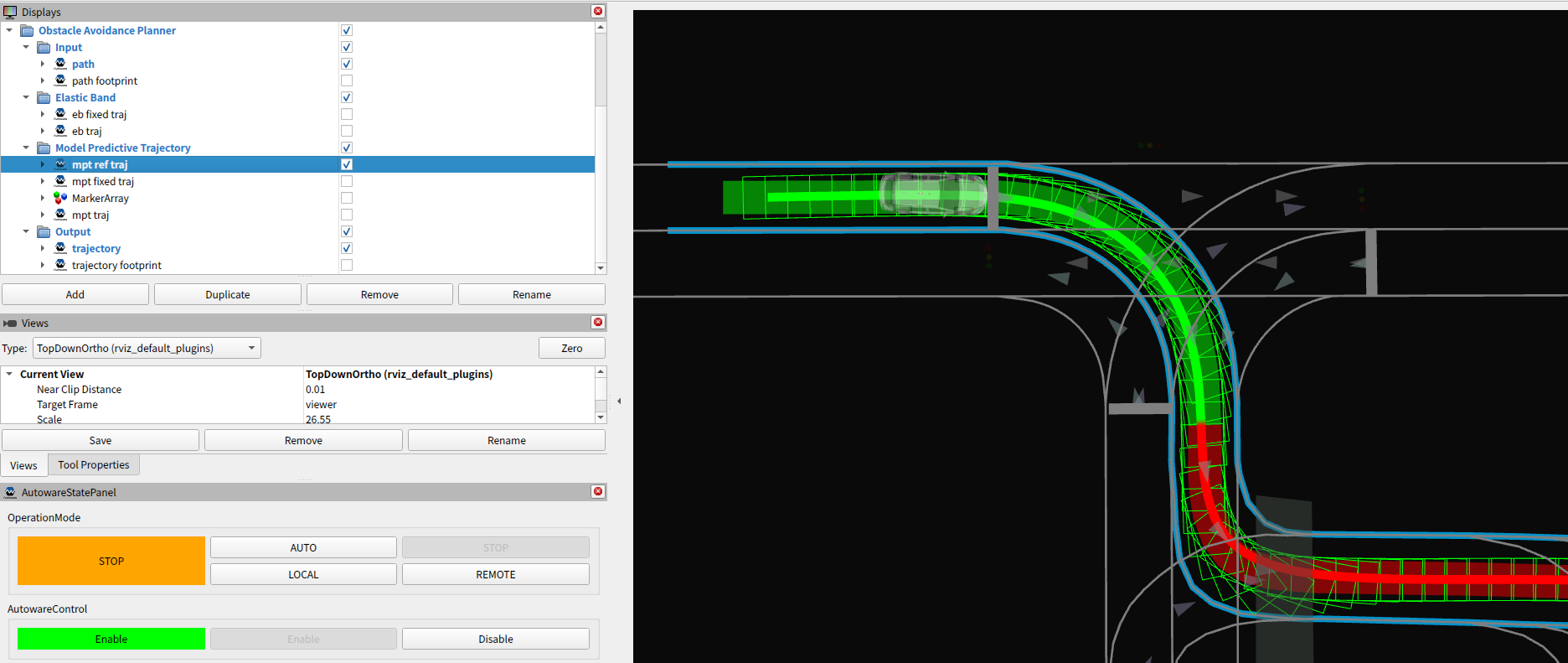Screen dimensions: 1568x663
Task: Uncheck the mpt ref traj checkbox
Action: tap(347, 164)
